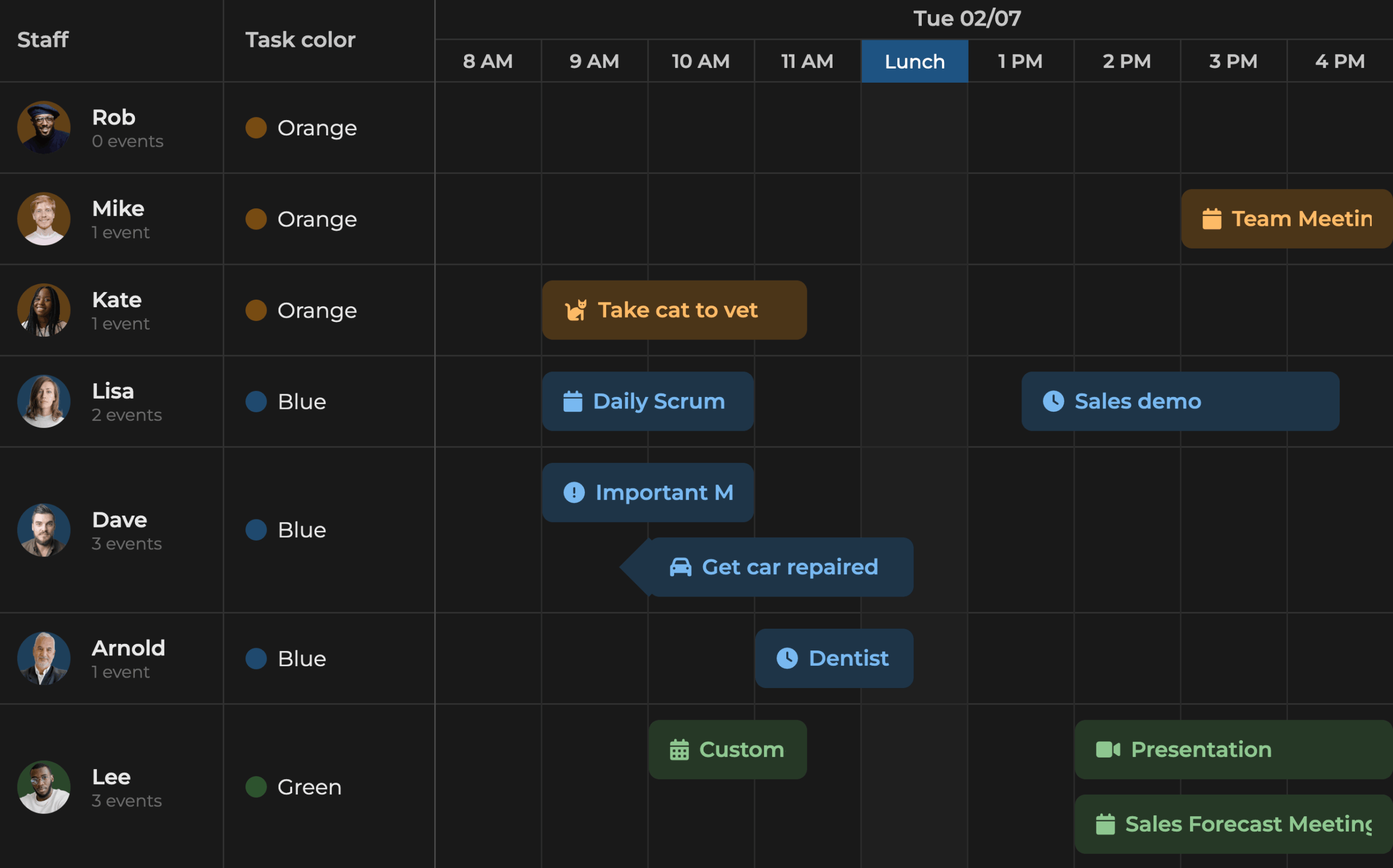This screenshot has height=868, width=1393.
Task: Click Lee's green task color dot
Action: (256, 786)
